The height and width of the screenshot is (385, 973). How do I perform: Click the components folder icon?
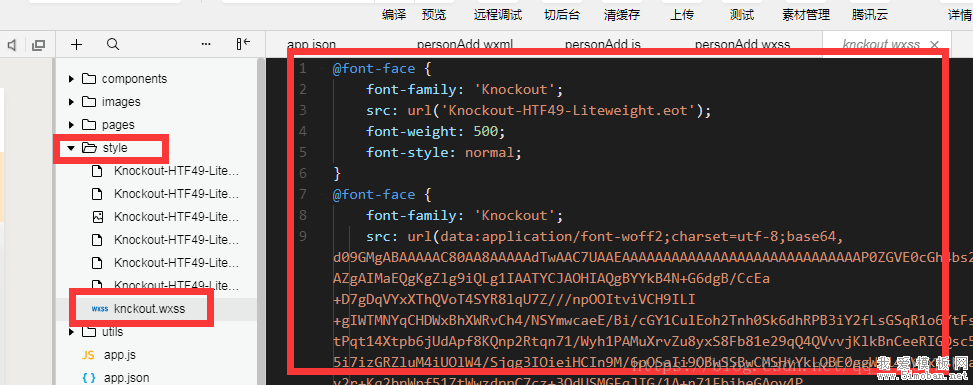pos(89,79)
